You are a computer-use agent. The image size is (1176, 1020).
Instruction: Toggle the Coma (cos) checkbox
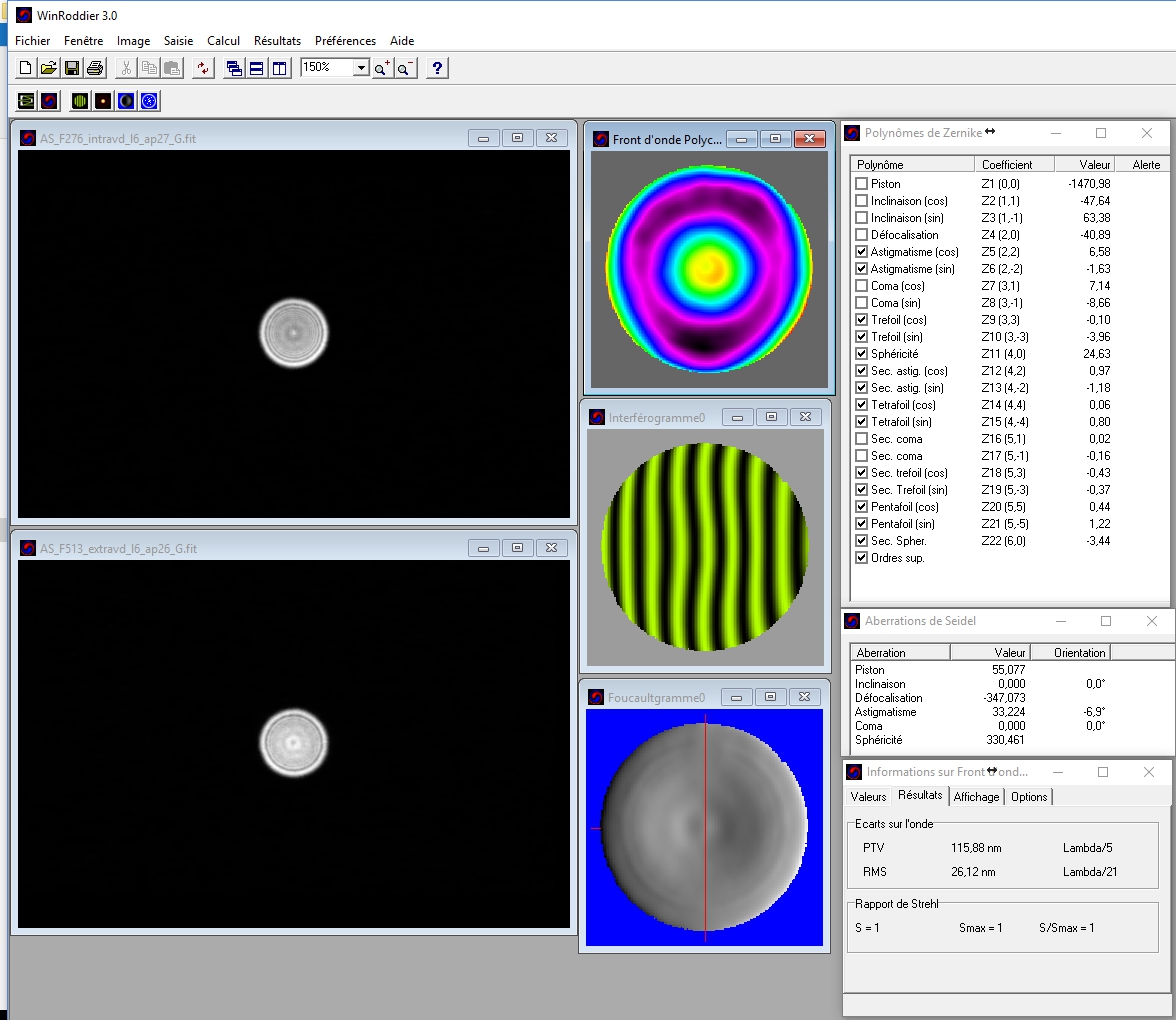pos(861,286)
